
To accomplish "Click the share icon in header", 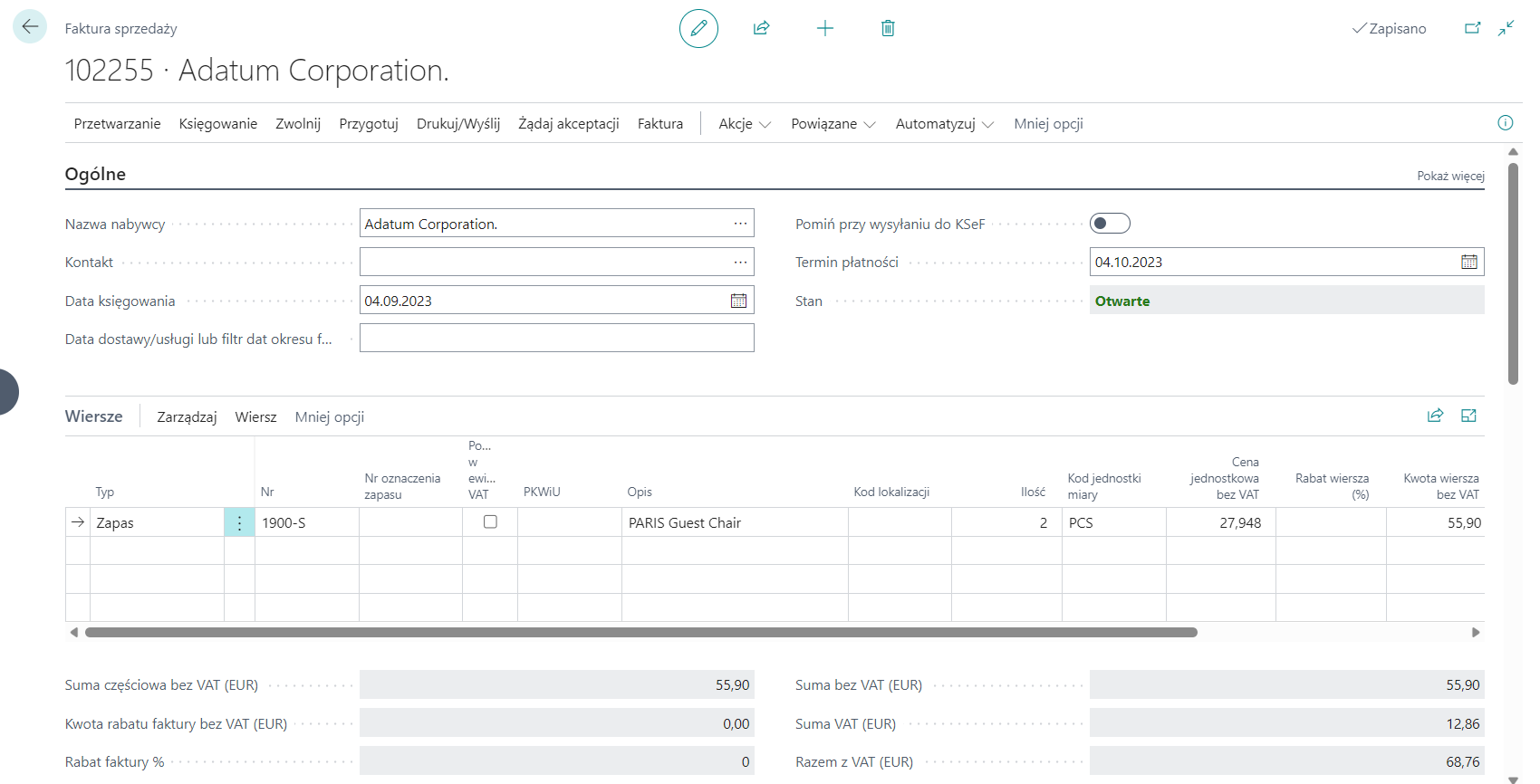I will pyautogui.click(x=761, y=29).
